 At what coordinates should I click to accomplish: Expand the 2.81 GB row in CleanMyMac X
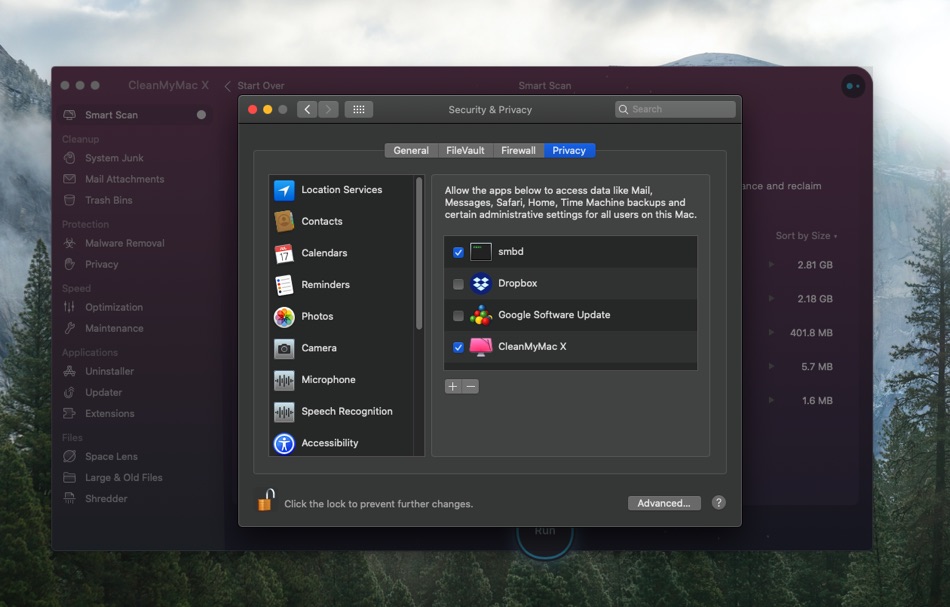tap(771, 265)
